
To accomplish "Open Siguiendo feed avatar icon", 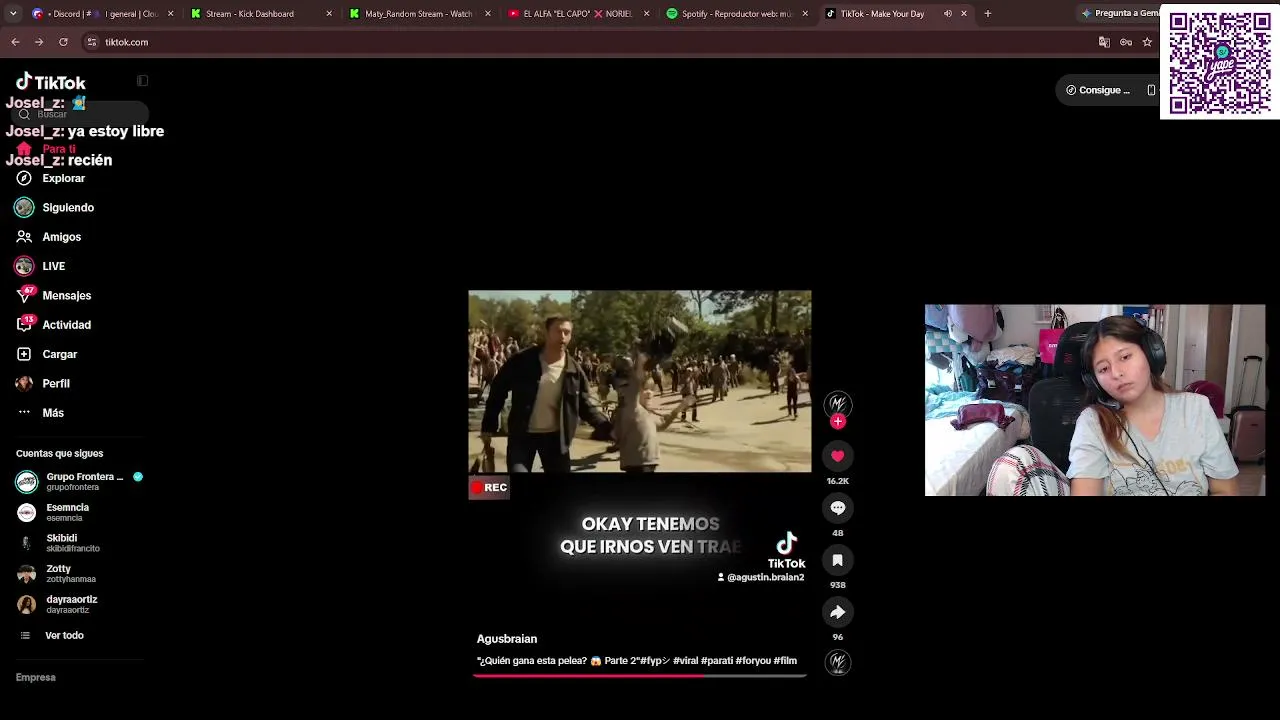I will pos(24,207).
